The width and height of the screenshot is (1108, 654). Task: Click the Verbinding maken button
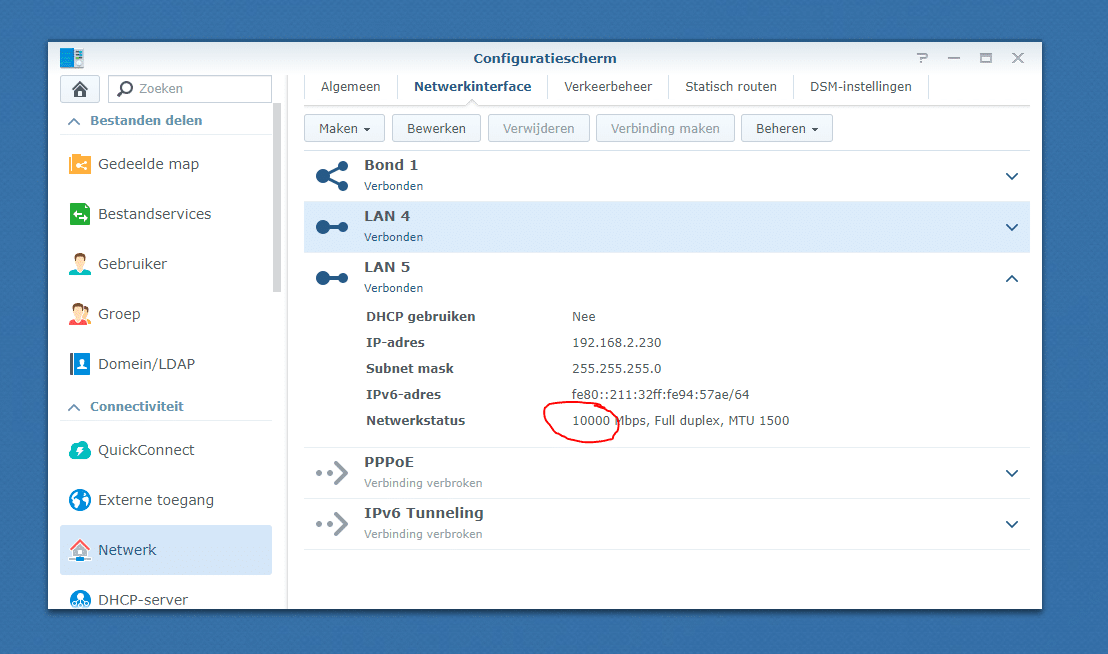coord(665,129)
